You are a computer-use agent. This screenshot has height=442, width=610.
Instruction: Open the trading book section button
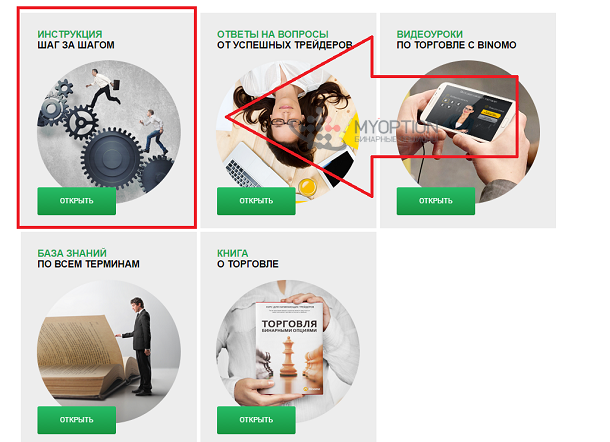point(256,420)
